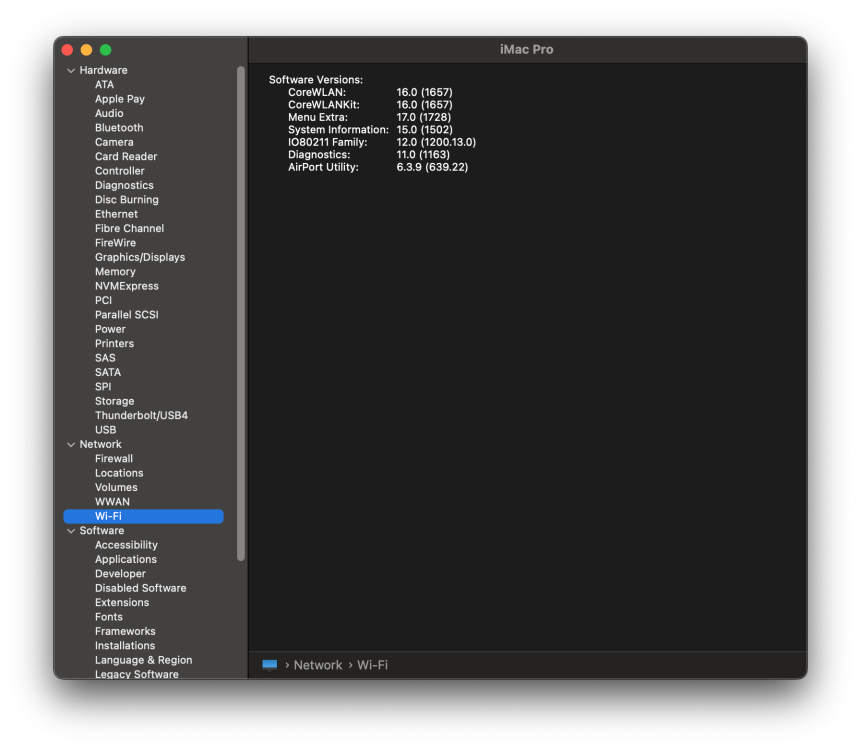Select ATA in the sidebar
The height and width of the screenshot is (750, 861).
coord(104,85)
